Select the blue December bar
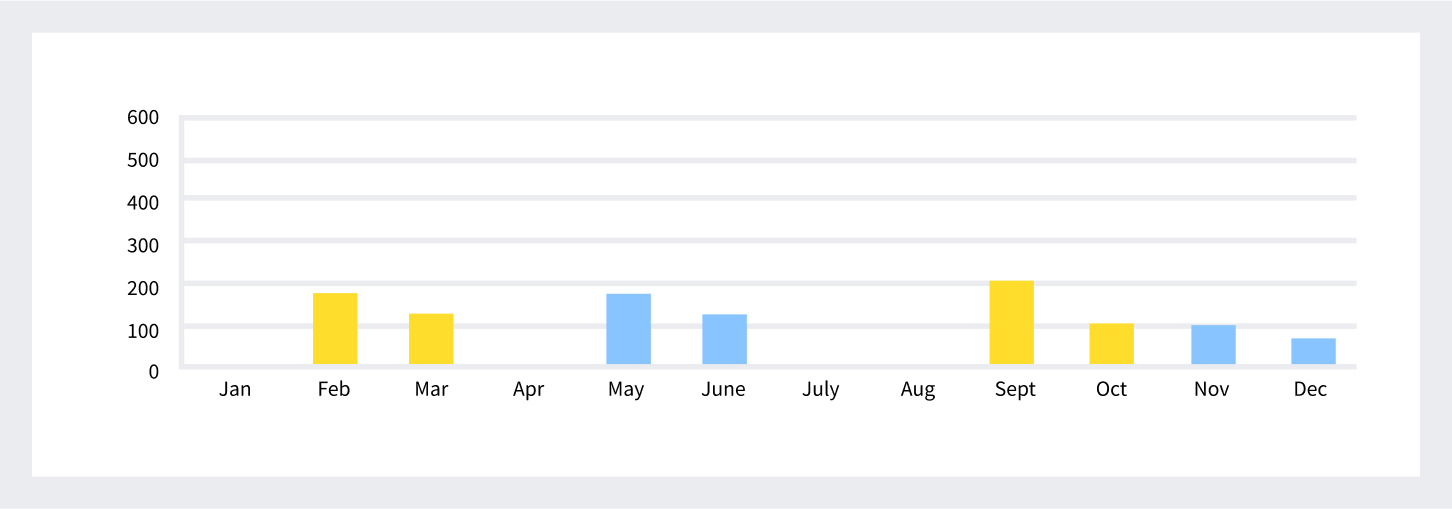Screen dimensions: 1452x509 coord(1313,351)
